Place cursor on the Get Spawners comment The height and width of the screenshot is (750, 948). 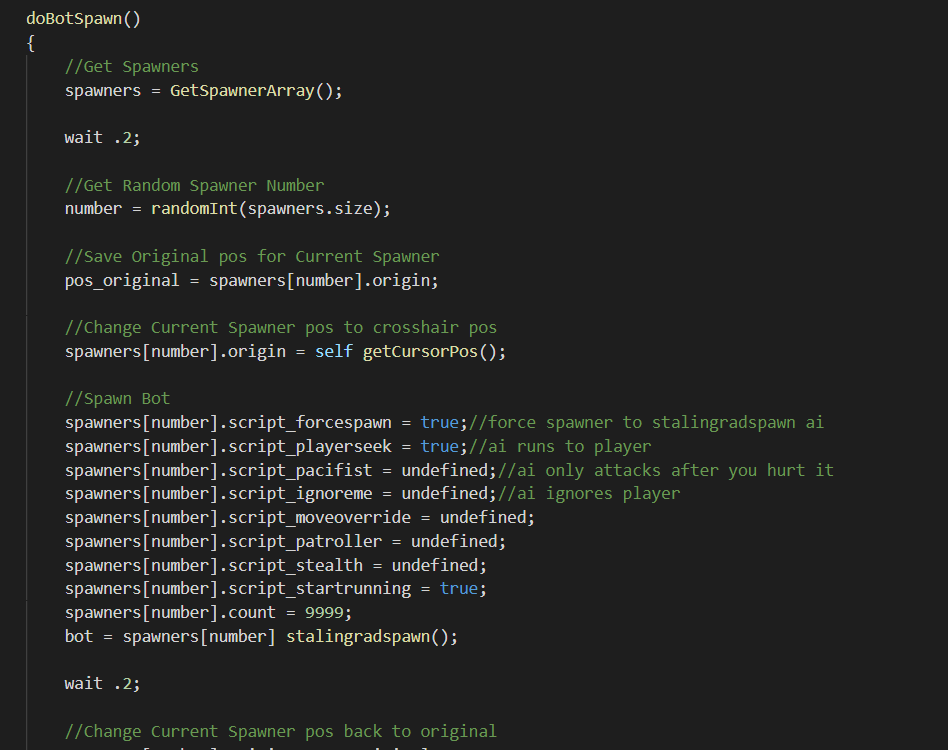coord(131,67)
